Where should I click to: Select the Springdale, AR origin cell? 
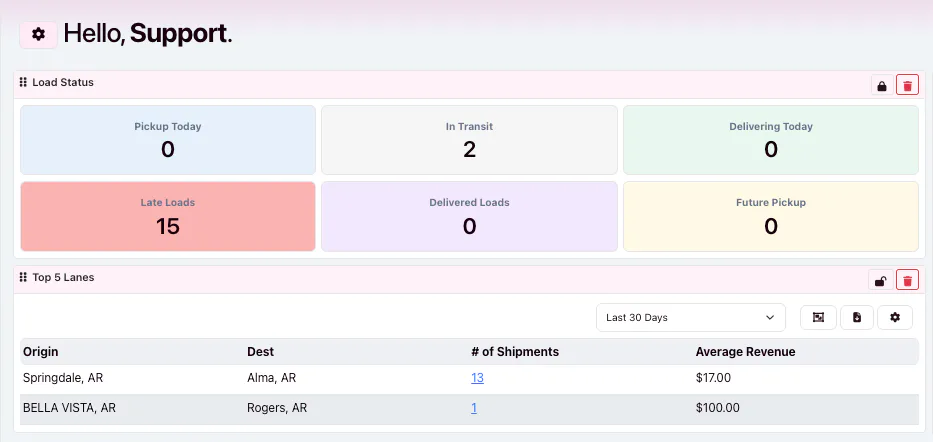pos(63,378)
